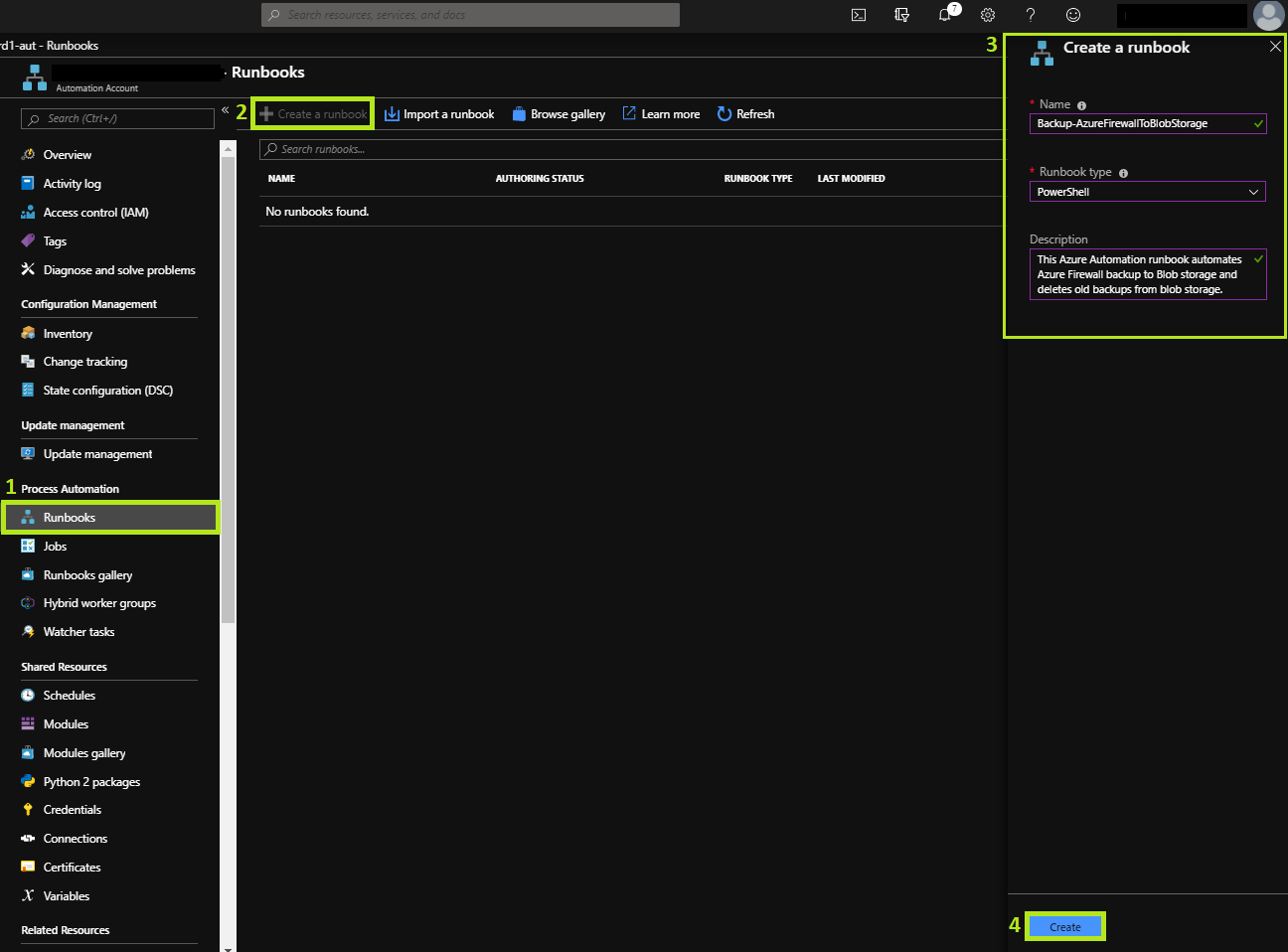Click the runbook Name input field
The width and height of the screenshot is (1288, 952).
click(x=1148, y=123)
